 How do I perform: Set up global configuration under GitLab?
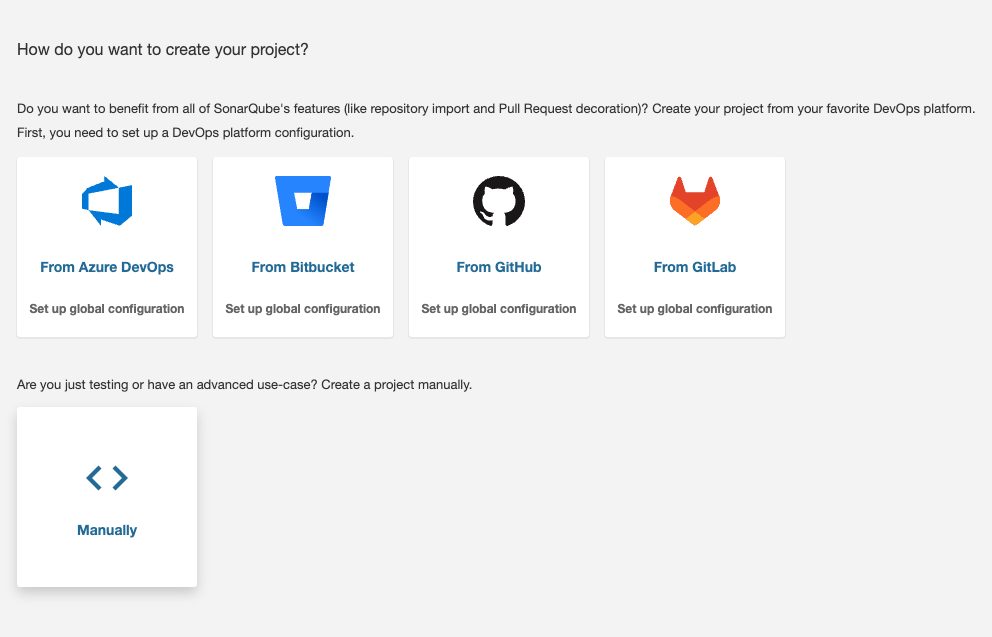click(695, 309)
